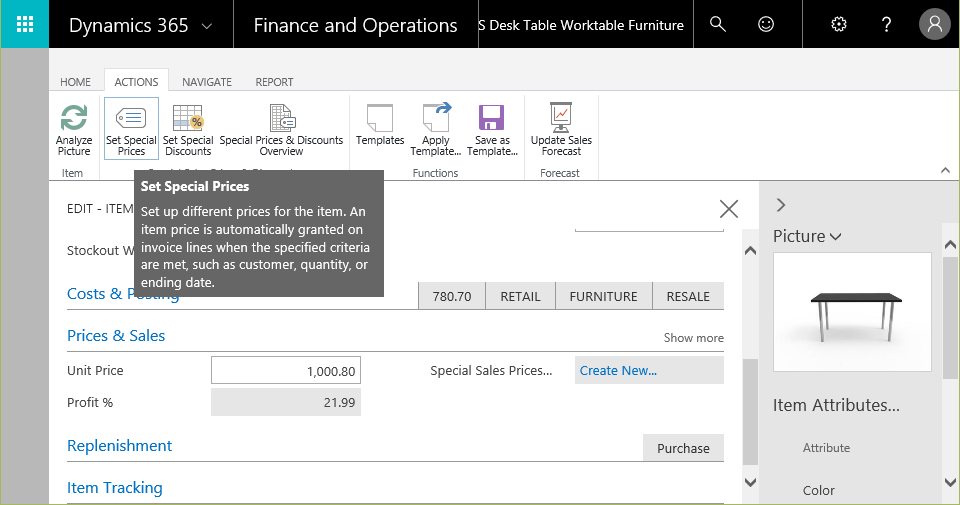Viewport: 960px width, 505px height.
Task: Switch to the ACTIONS tab
Action: [x=136, y=81]
